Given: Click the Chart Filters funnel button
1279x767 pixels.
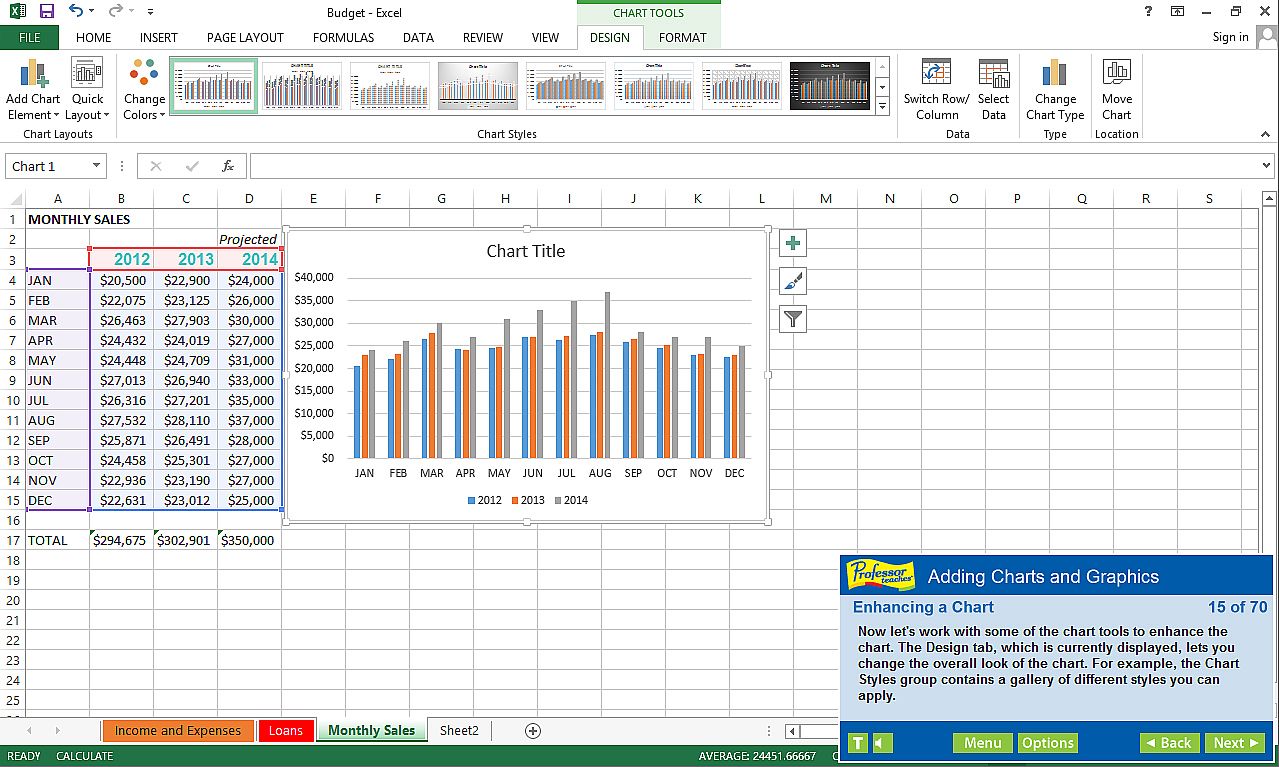Looking at the screenshot, I should (x=792, y=319).
